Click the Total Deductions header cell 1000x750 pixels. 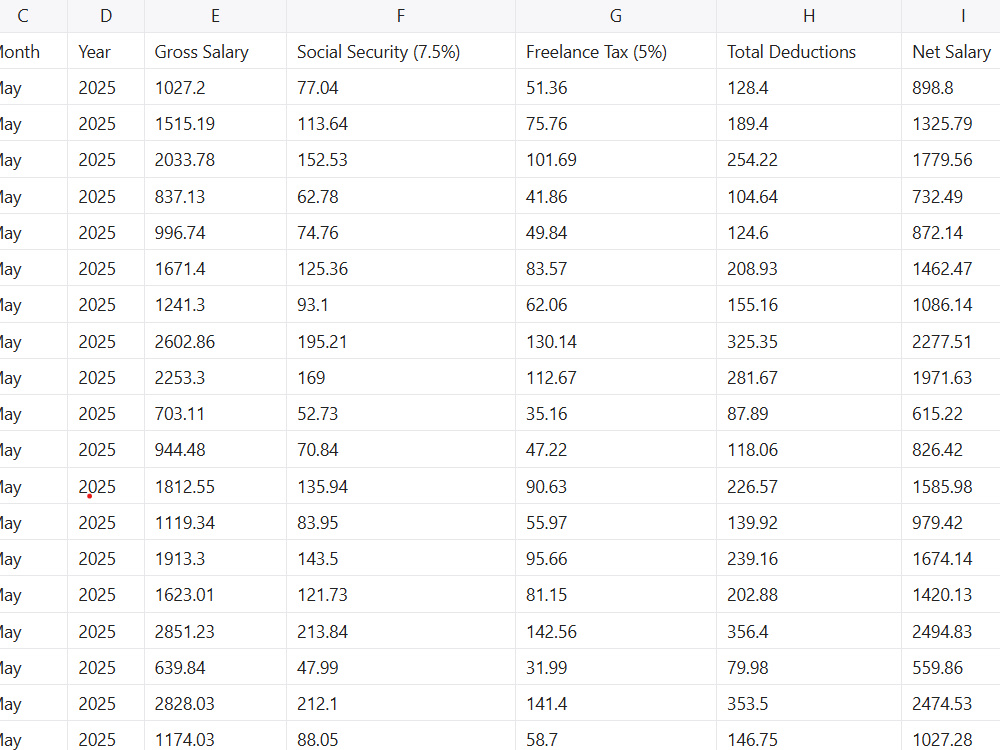809,51
